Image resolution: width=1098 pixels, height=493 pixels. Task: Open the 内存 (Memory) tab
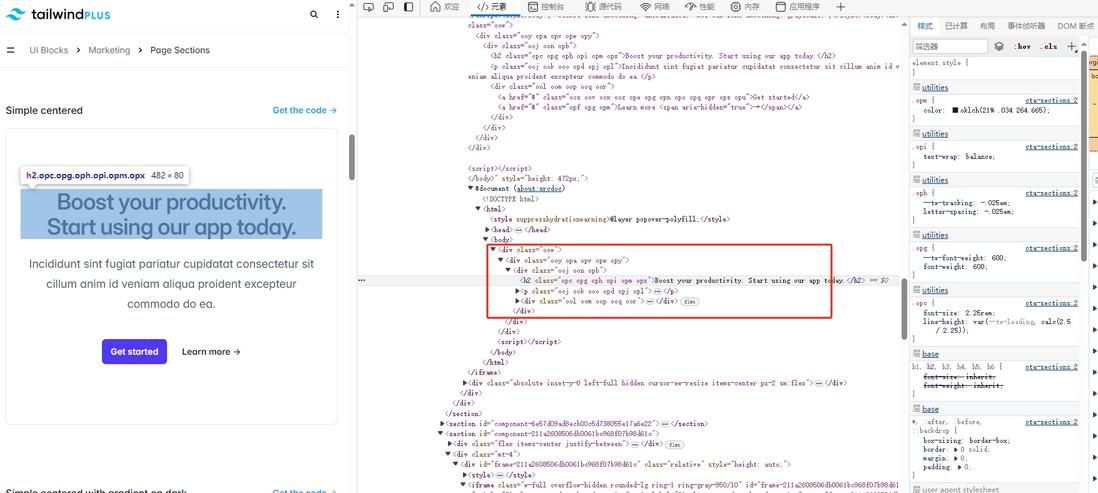click(745, 7)
